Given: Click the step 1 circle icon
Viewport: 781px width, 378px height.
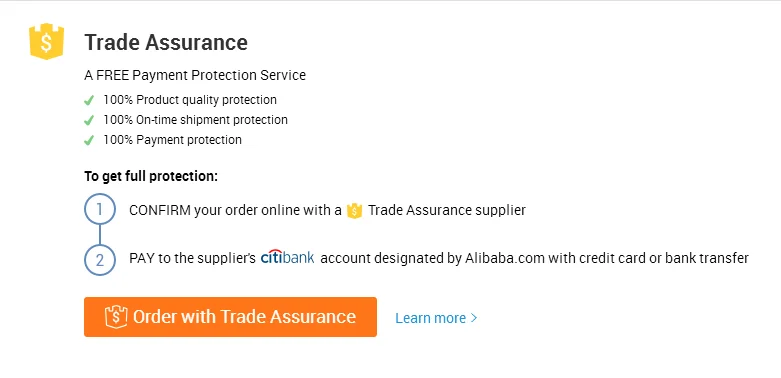Looking at the screenshot, I should tap(100, 209).
